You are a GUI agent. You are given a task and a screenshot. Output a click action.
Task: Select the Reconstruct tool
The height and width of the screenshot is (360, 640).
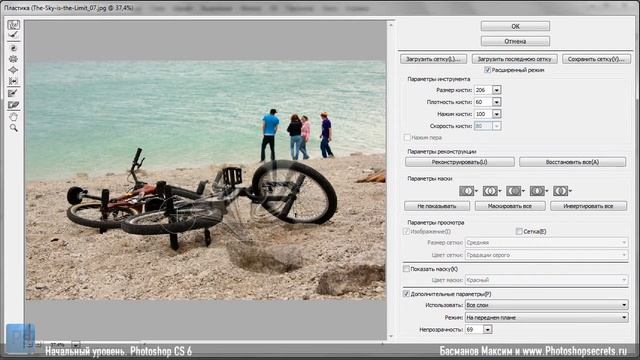coord(13,36)
